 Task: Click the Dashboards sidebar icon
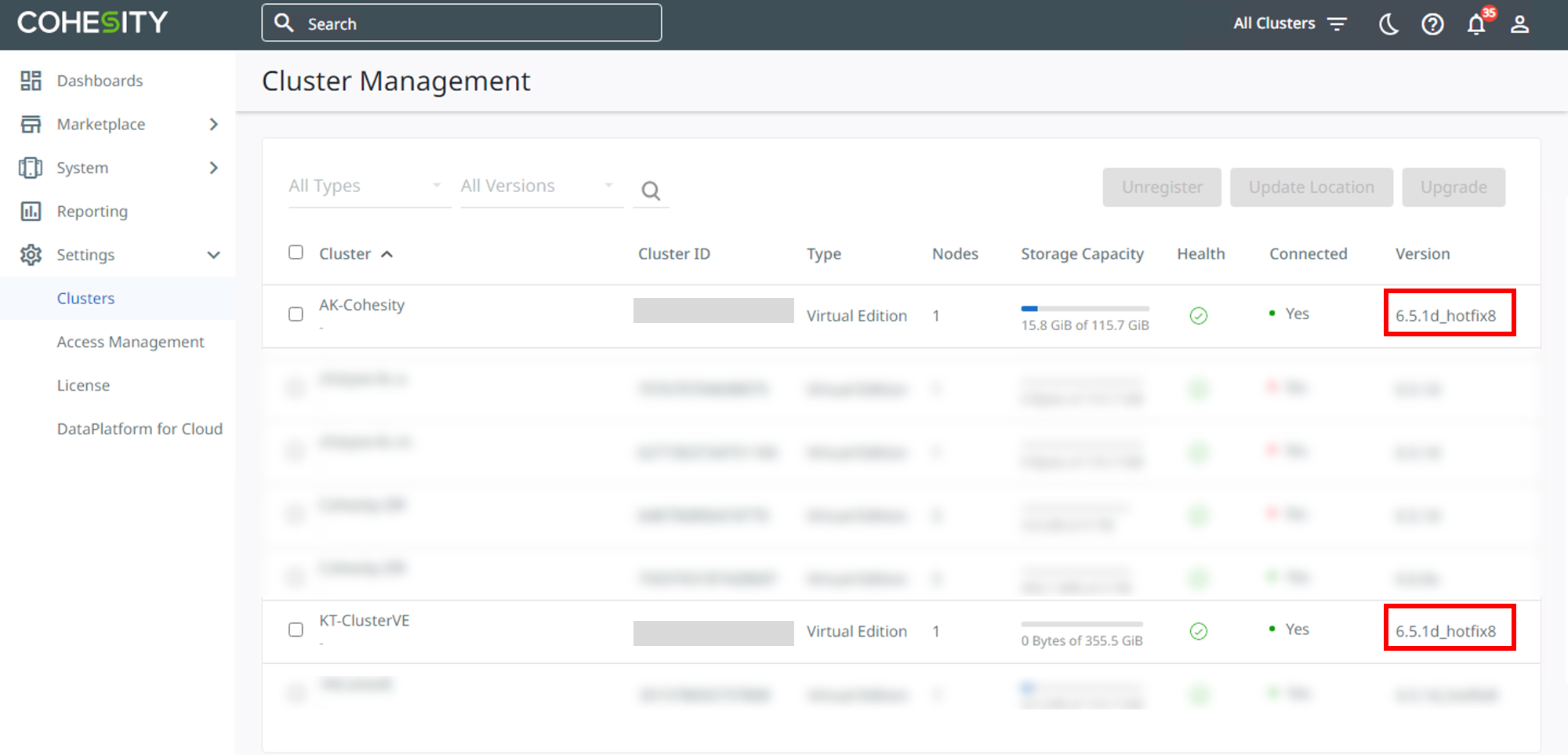tap(31, 81)
